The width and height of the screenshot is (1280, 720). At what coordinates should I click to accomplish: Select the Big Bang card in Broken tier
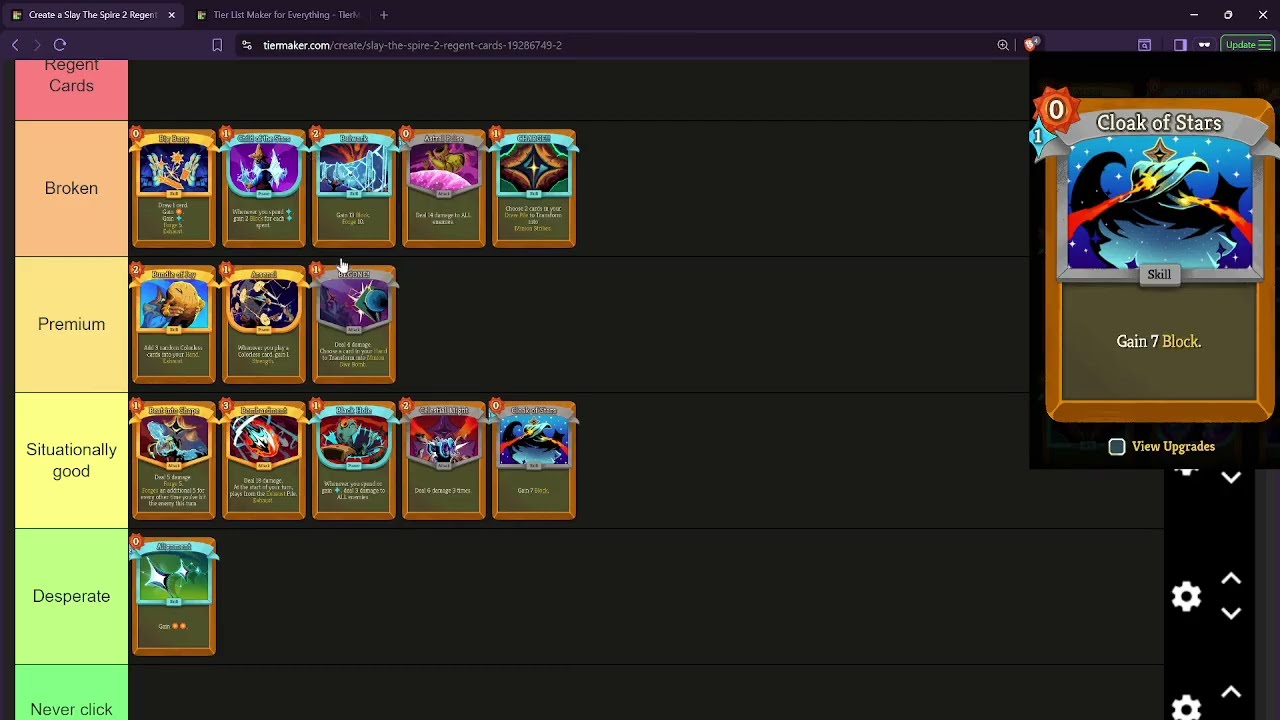[174, 188]
